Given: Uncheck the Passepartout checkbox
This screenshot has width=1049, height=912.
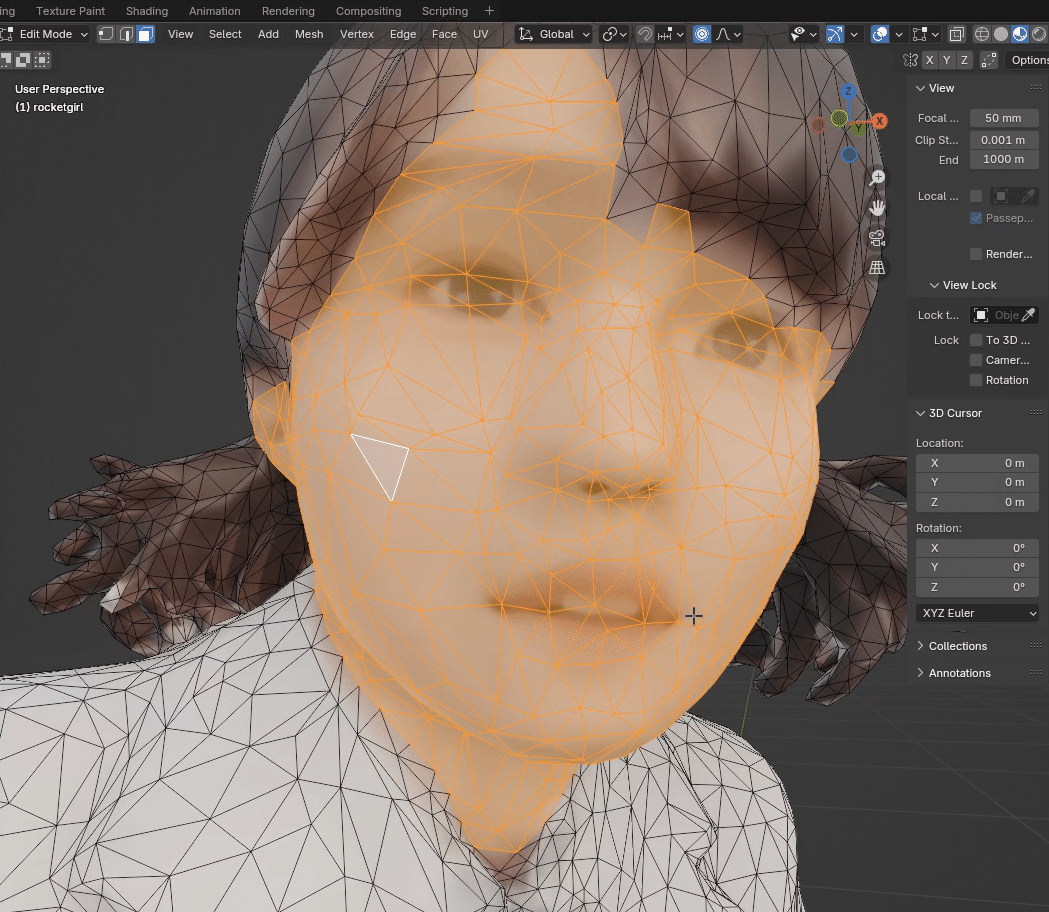Looking at the screenshot, I should click(x=977, y=218).
